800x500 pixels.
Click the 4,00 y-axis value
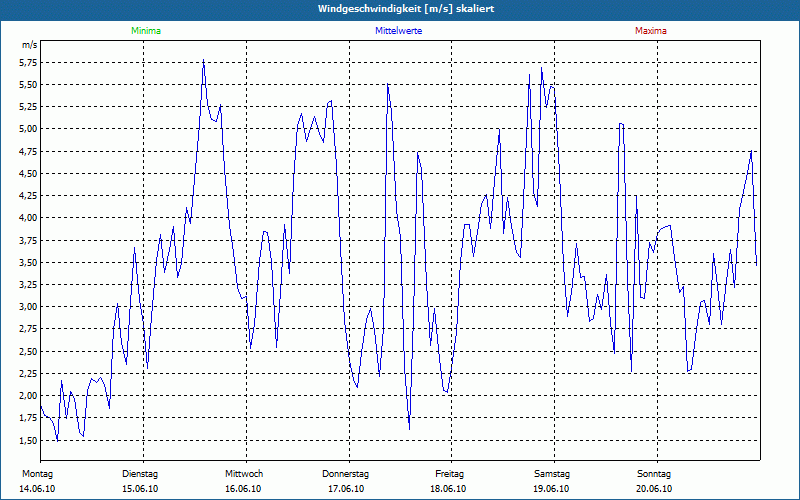(x=29, y=218)
